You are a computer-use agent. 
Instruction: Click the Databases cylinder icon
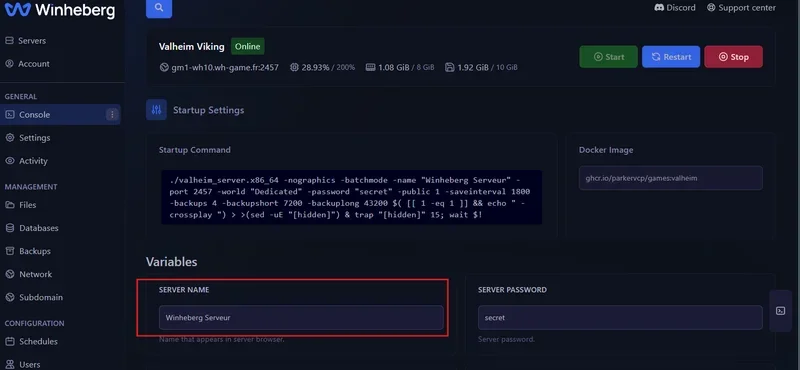[9, 228]
